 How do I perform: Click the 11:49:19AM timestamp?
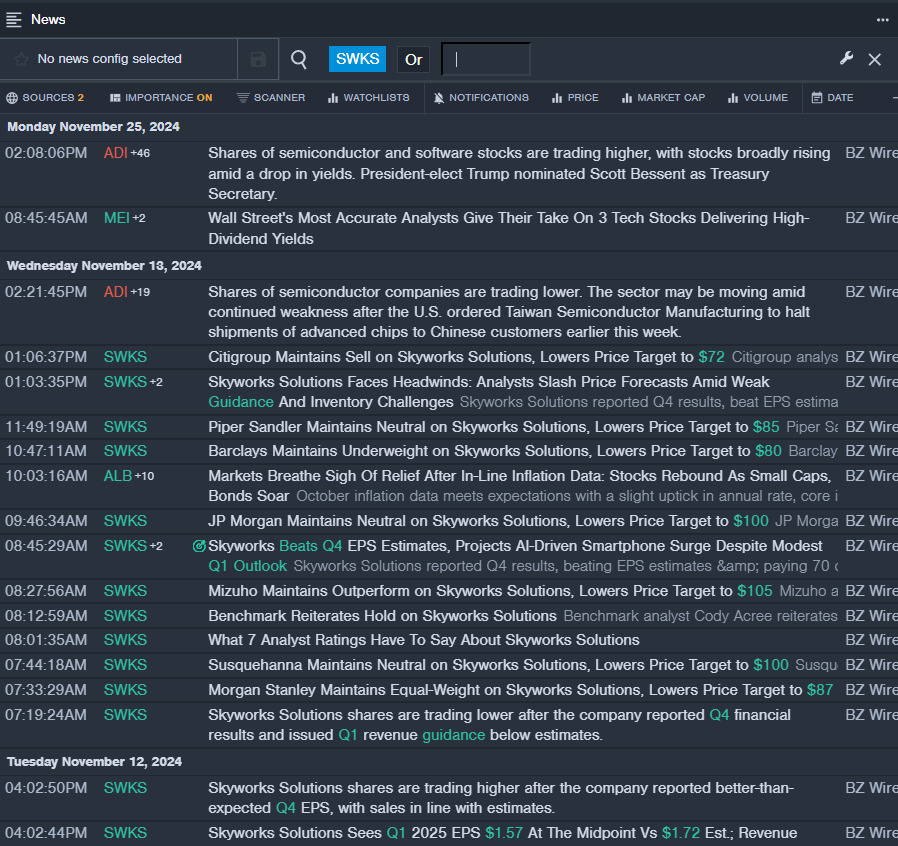46,427
